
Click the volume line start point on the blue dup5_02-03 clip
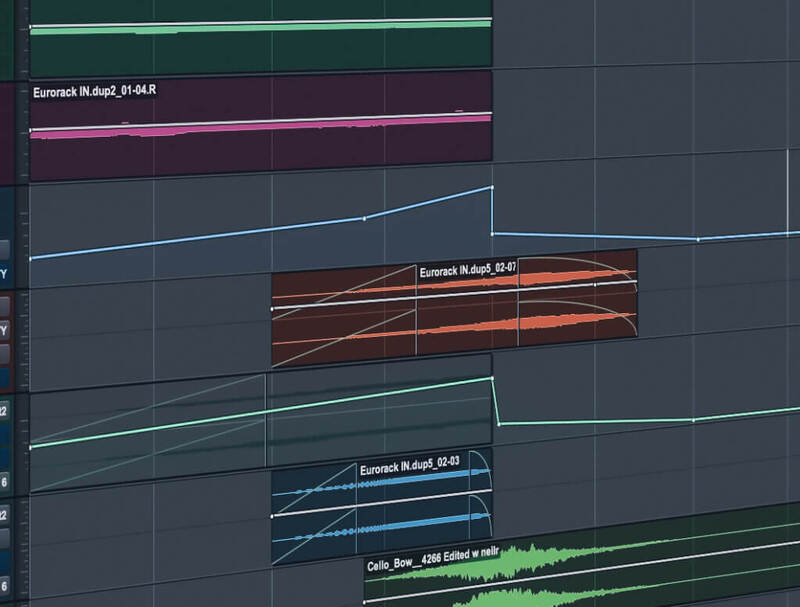pyautogui.click(x=272, y=516)
